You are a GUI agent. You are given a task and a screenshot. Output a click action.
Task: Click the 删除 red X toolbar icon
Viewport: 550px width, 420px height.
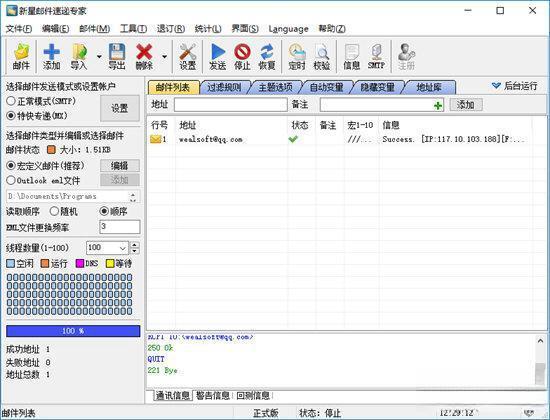click(x=144, y=56)
